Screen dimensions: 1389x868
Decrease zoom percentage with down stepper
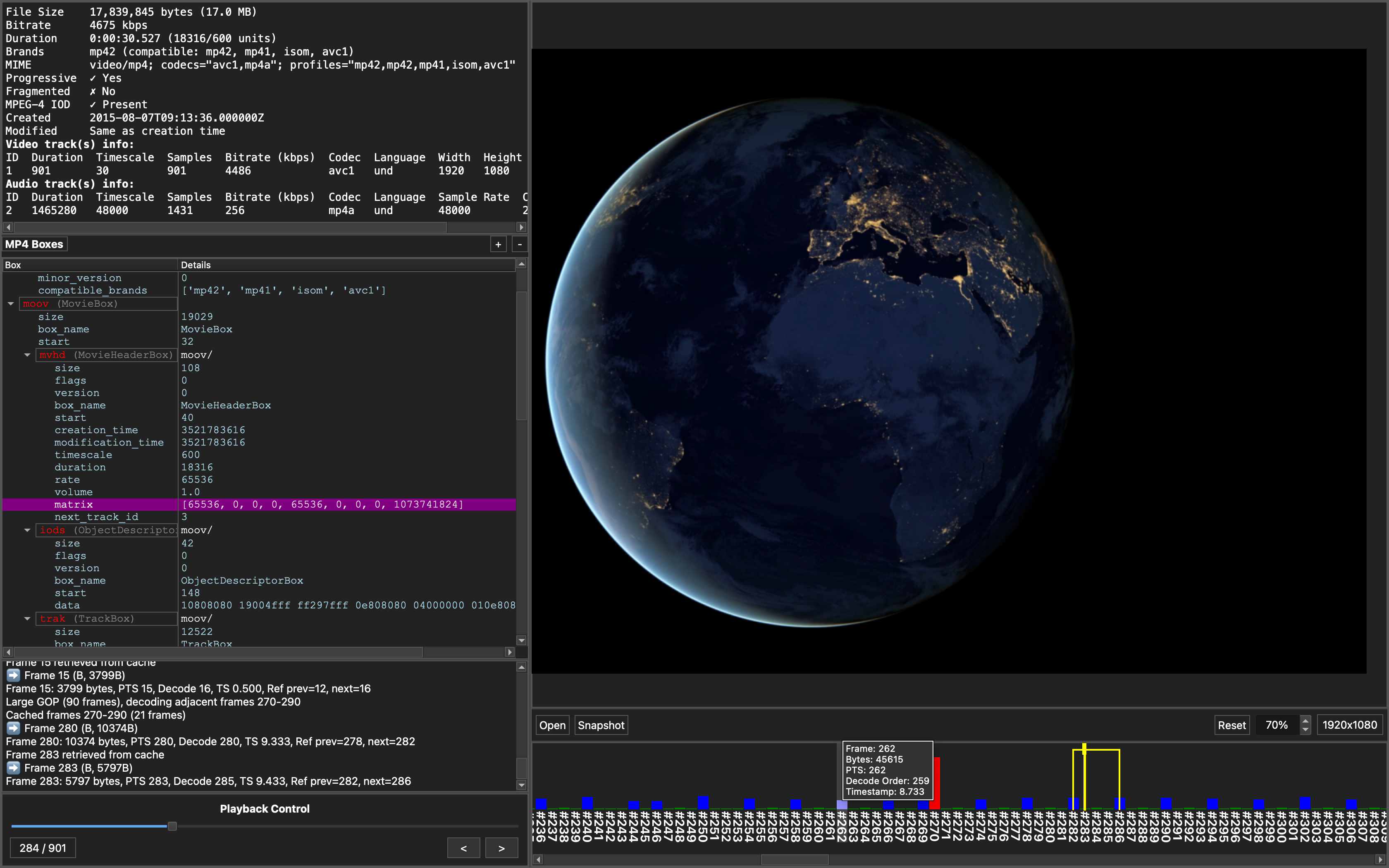pyautogui.click(x=1305, y=730)
